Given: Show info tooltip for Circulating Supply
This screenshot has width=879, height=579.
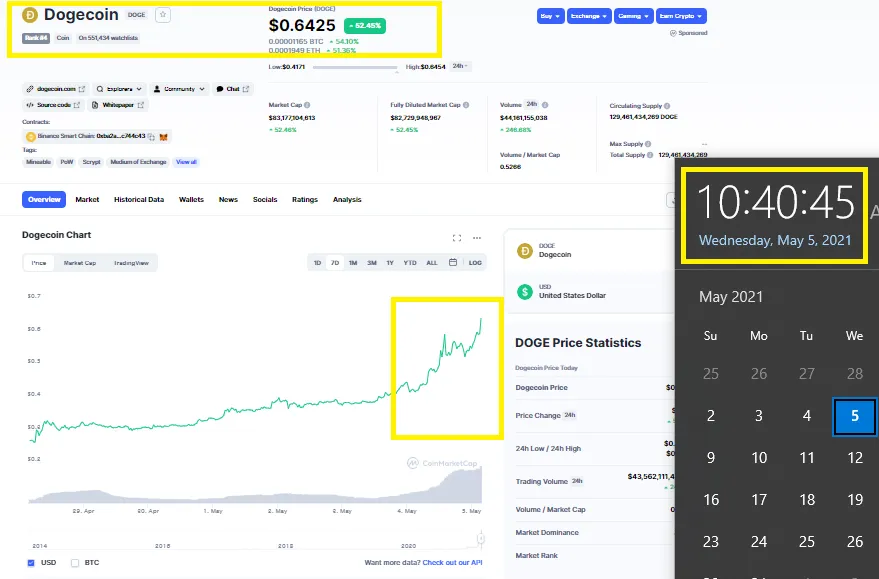Looking at the screenshot, I should (x=667, y=105).
